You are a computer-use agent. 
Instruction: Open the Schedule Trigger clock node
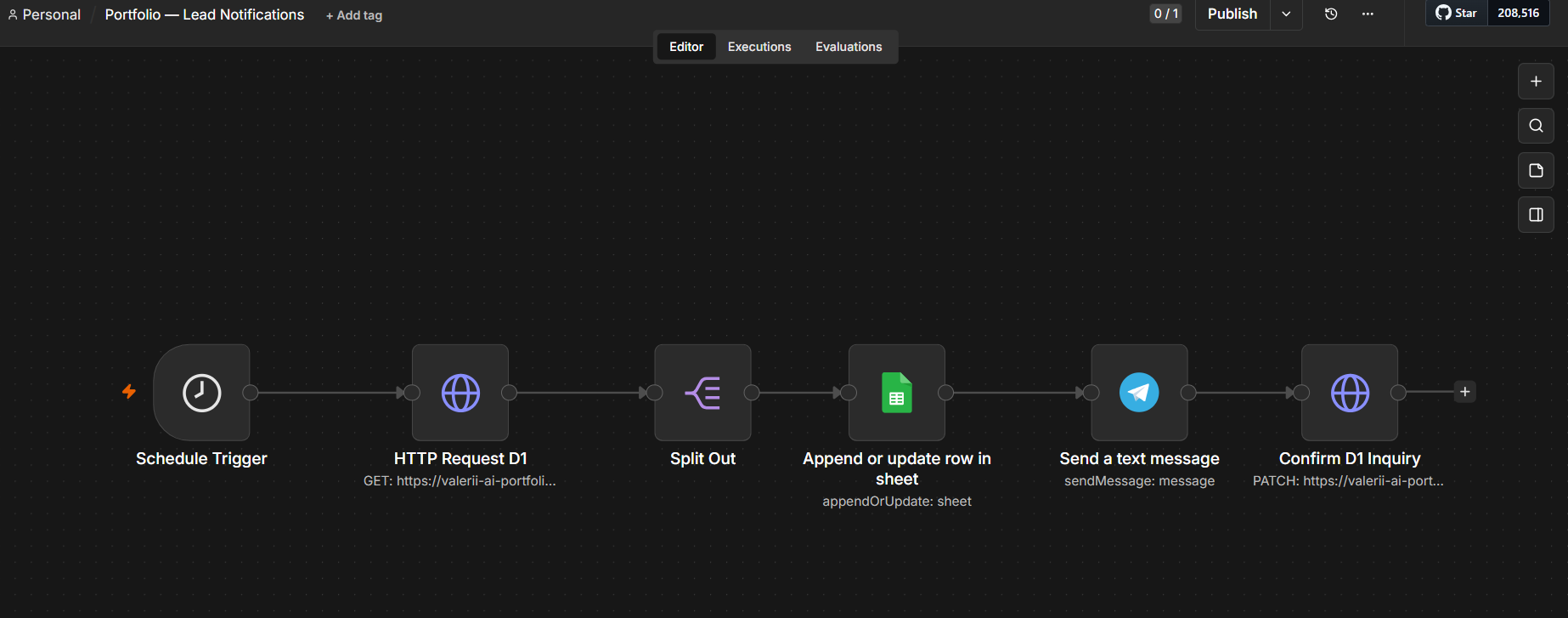201,393
